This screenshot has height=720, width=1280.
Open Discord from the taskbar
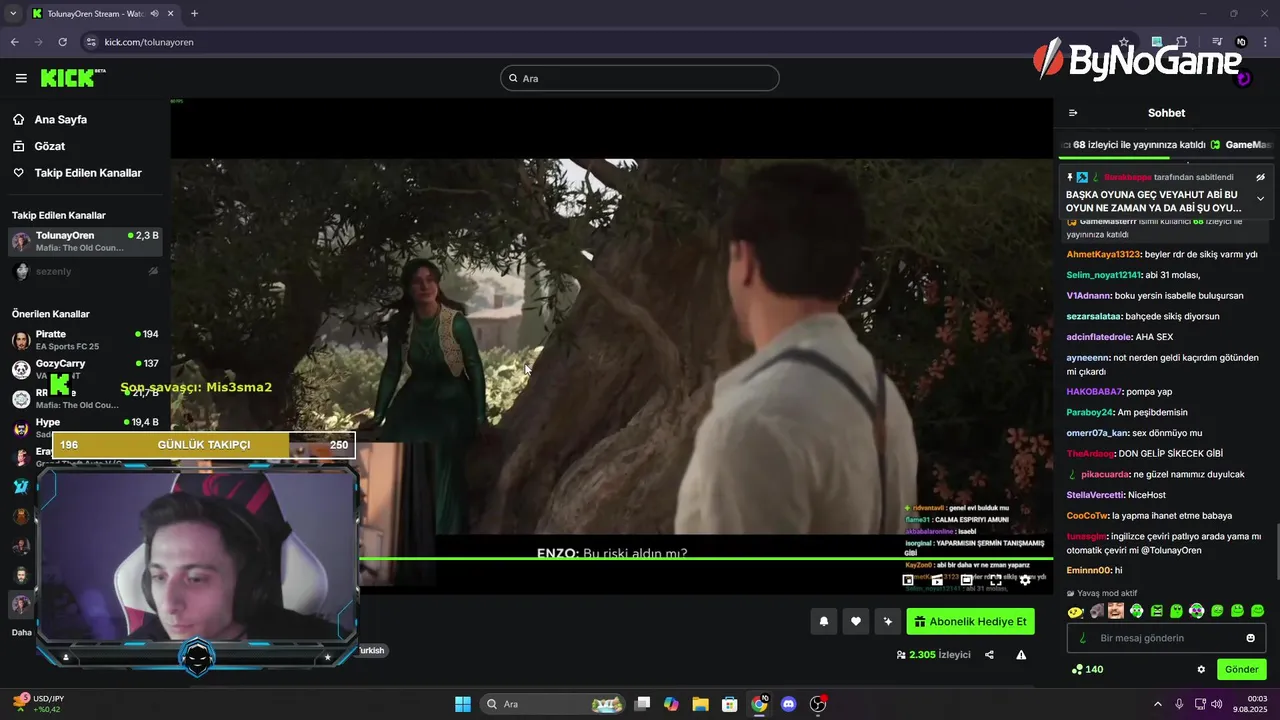click(788, 704)
